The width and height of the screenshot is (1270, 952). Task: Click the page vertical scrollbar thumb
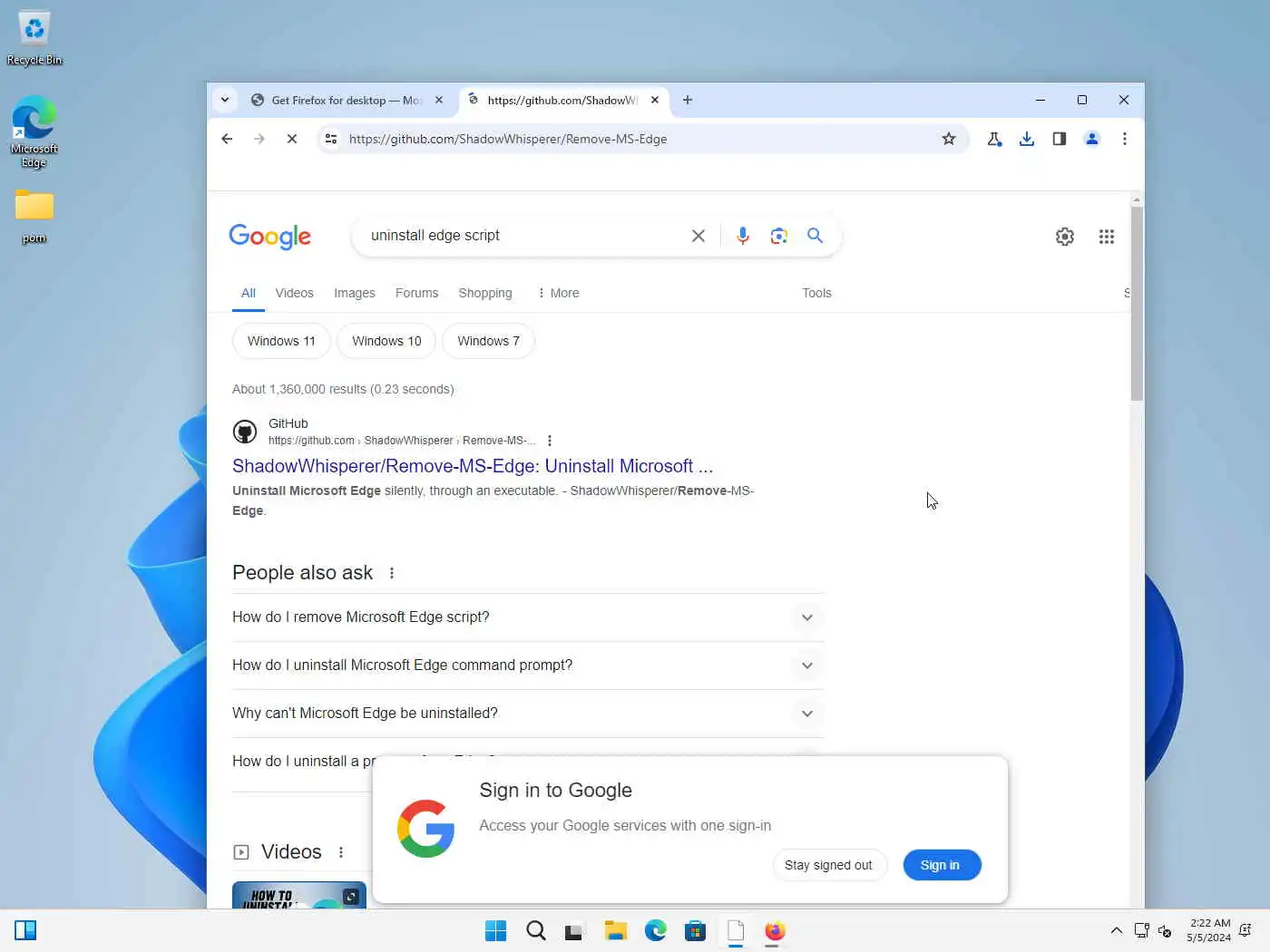[x=1138, y=304]
